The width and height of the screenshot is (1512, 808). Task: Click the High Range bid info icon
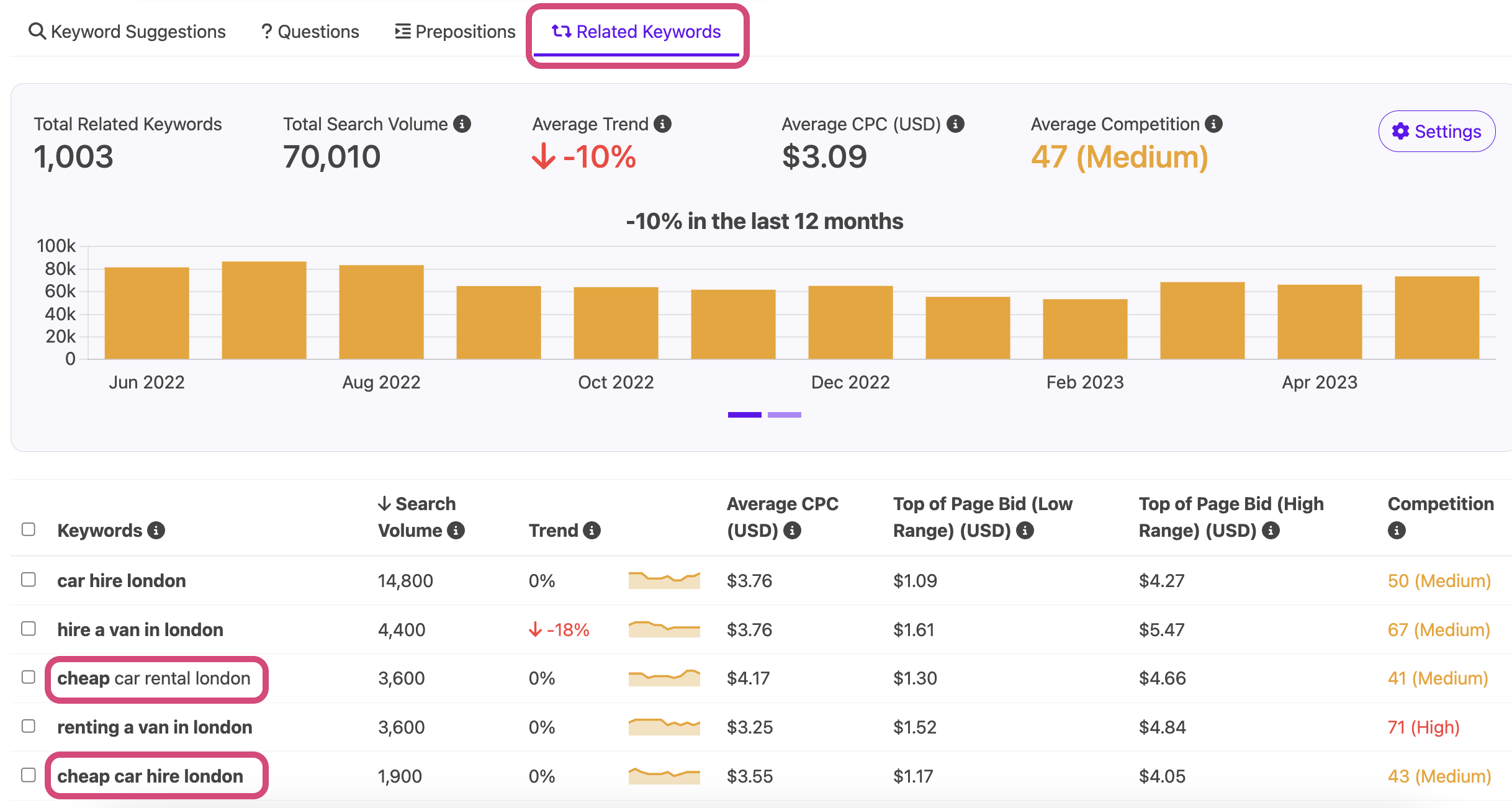click(1271, 531)
